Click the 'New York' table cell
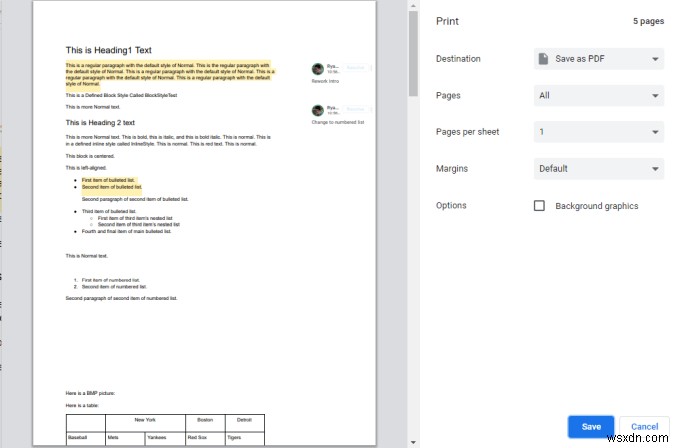The width and height of the screenshot is (680, 448). coord(145,423)
